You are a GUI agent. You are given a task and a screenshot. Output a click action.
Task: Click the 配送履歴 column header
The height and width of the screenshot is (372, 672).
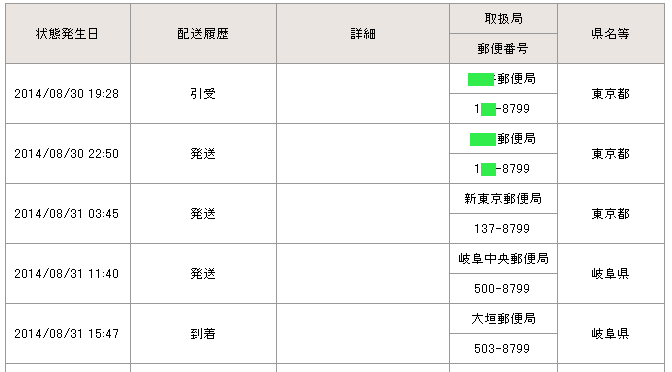pyautogui.click(x=203, y=33)
